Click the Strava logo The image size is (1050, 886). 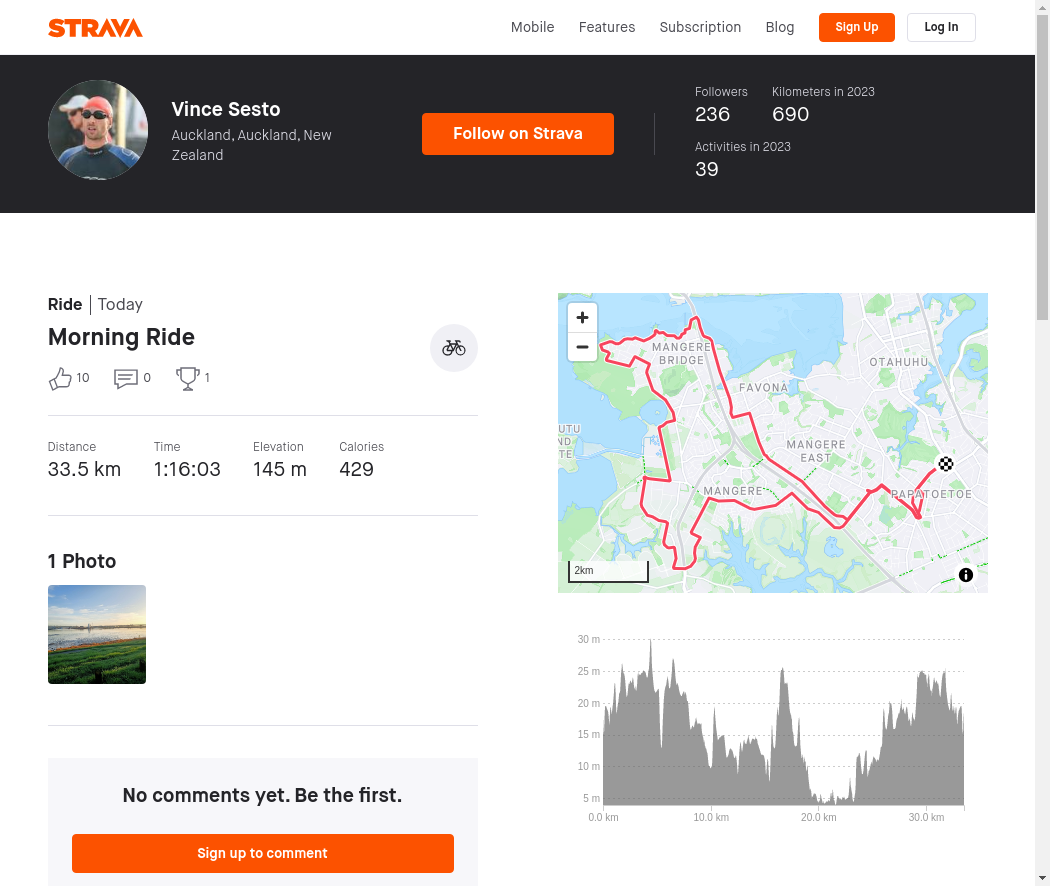tap(95, 28)
